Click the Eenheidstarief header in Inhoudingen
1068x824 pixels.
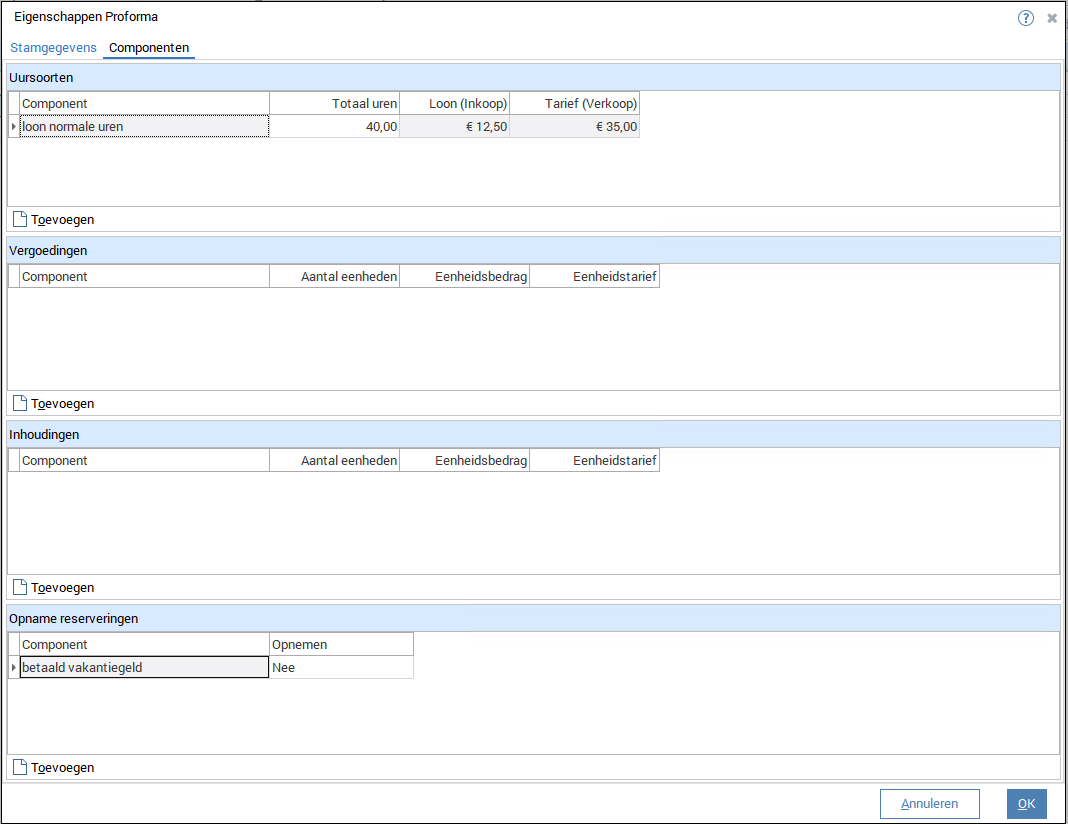(595, 461)
